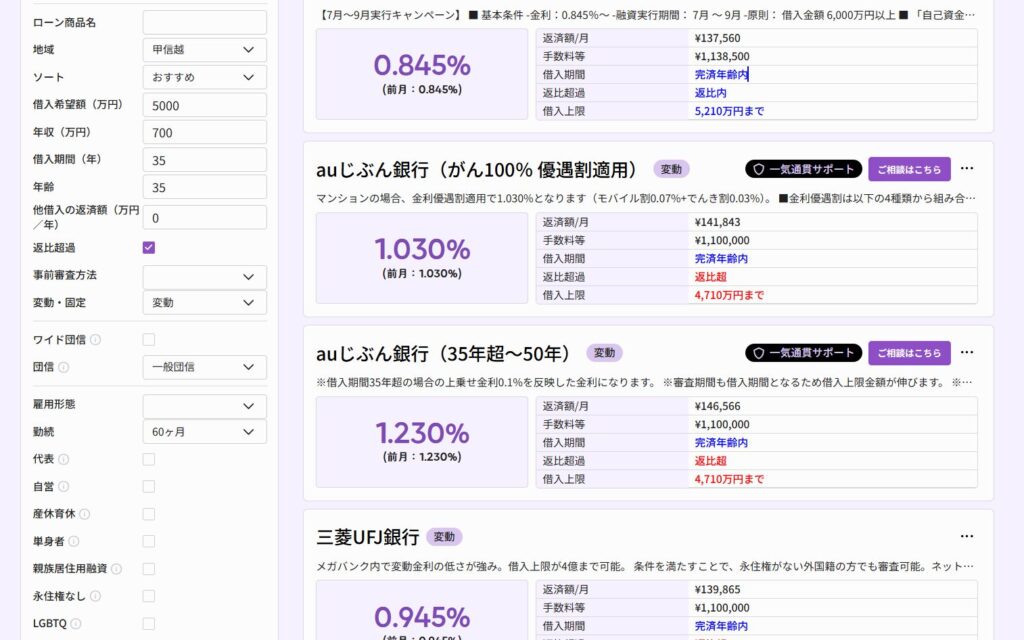1024x640 pixels.
Task: Open more options for auじぶん銀行 35年超〜50年 card
Action: (x=967, y=353)
